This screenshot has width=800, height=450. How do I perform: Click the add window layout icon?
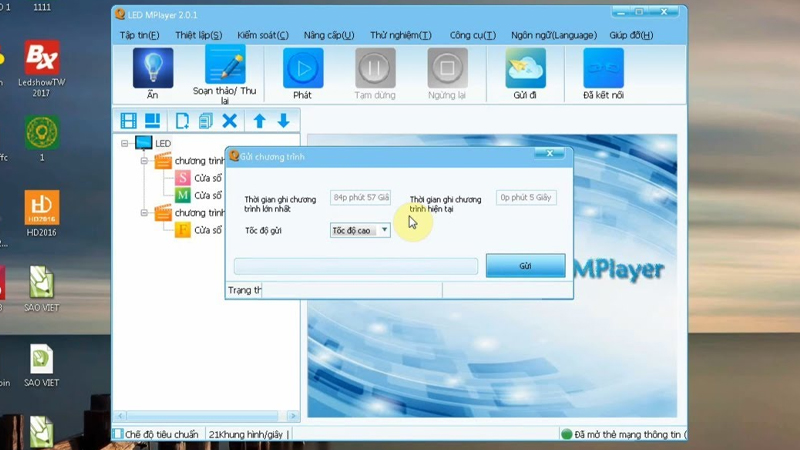153,121
